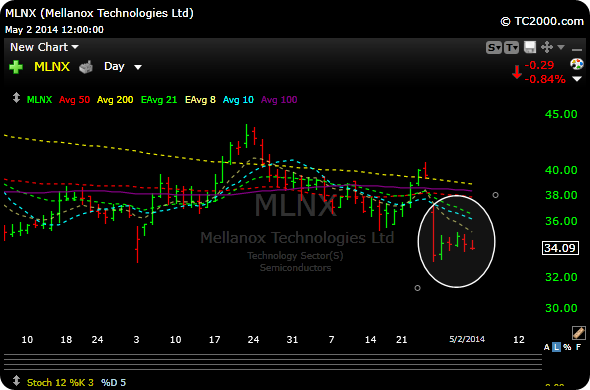Click the news icon beside MLNX ticker

pos(86,68)
